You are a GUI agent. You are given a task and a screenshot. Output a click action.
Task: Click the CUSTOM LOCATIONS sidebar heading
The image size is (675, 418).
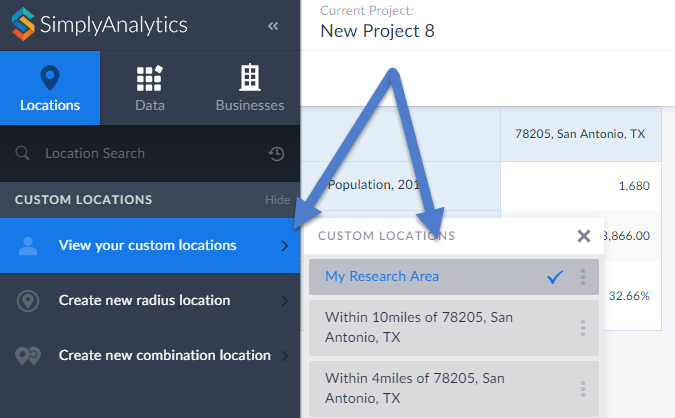tap(84, 200)
